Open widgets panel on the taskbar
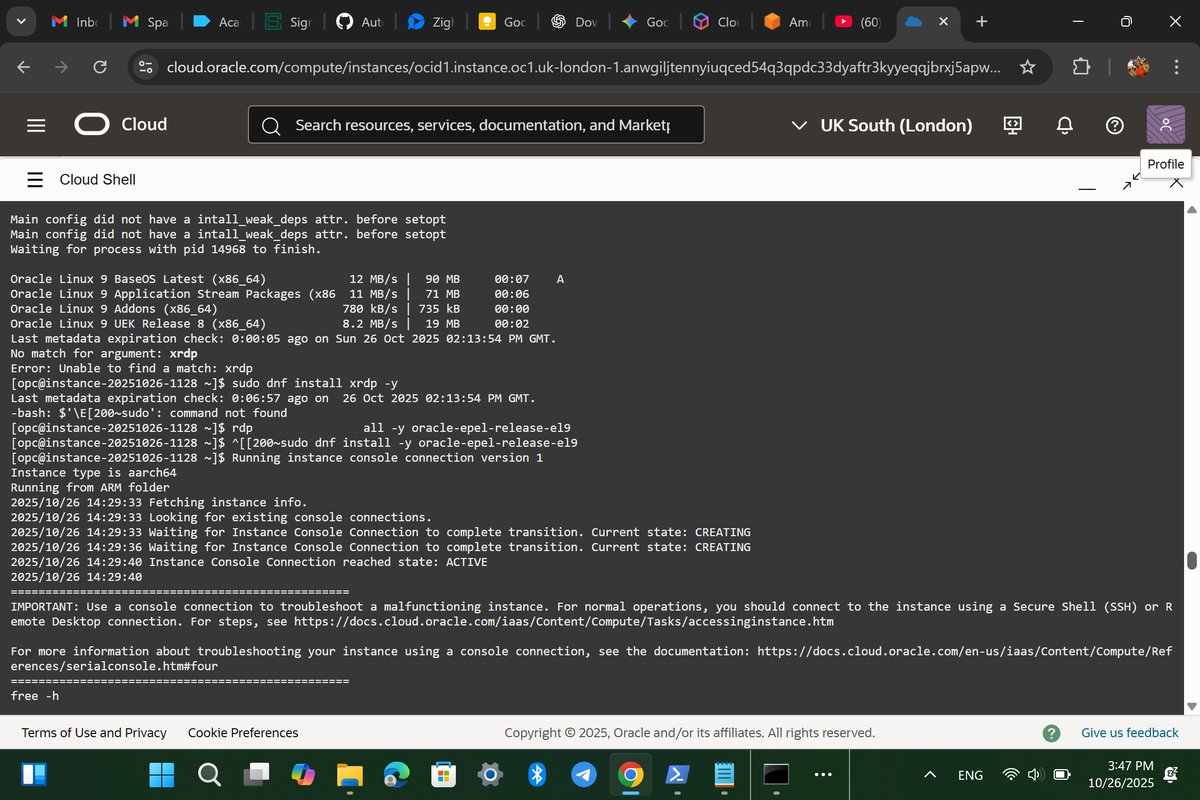Screen dimensions: 1200x800 (34, 774)
